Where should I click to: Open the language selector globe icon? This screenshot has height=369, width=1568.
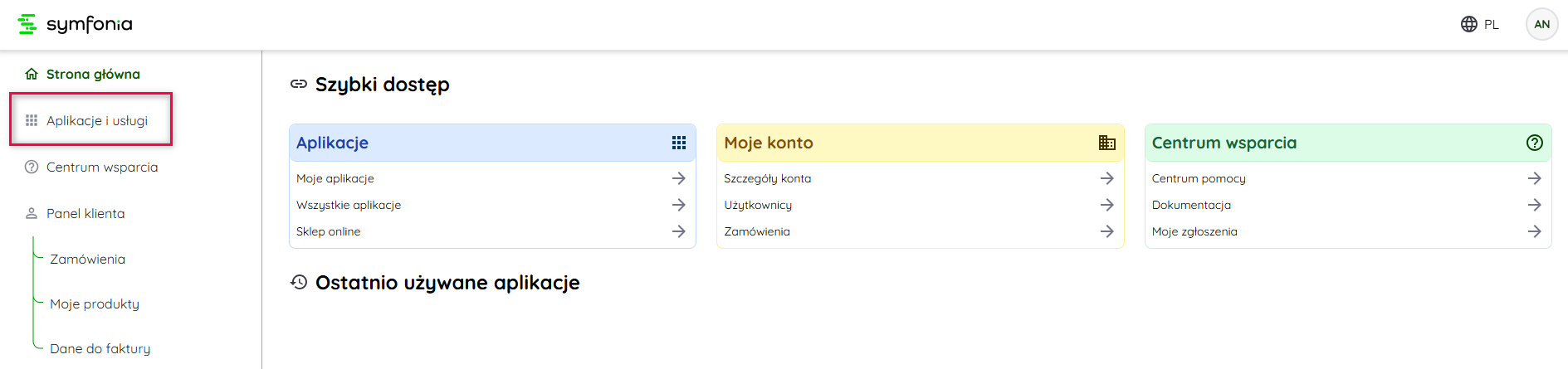(x=1468, y=24)
